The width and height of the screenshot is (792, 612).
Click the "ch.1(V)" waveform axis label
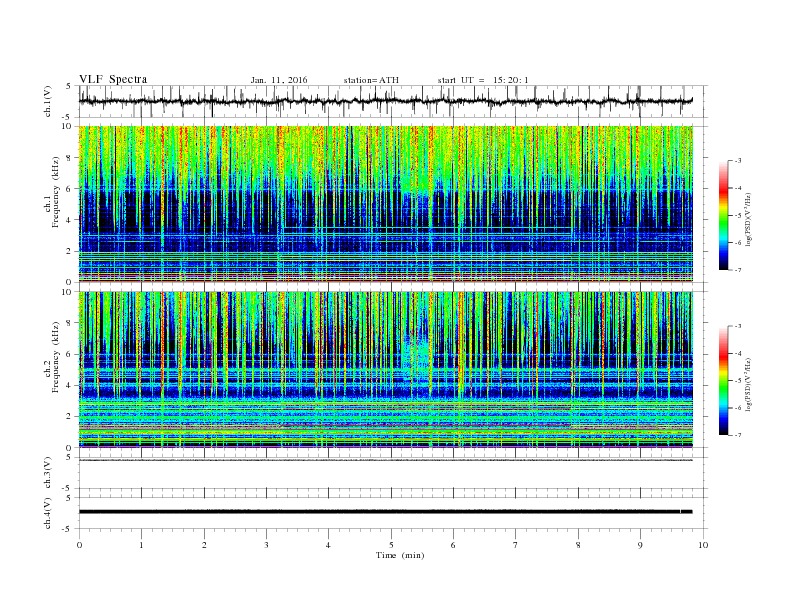click(x=48, y=101)
